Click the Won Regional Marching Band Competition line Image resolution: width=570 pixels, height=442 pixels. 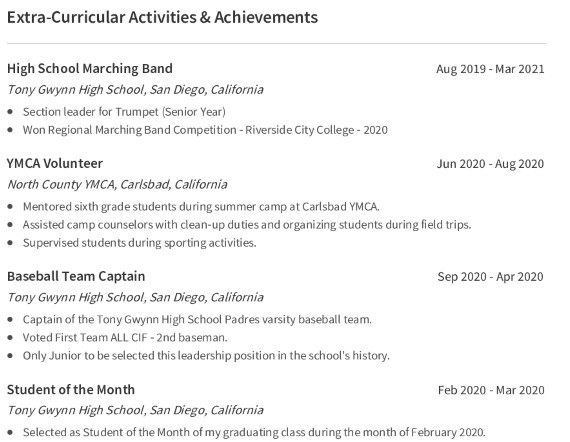coord(205,130)
